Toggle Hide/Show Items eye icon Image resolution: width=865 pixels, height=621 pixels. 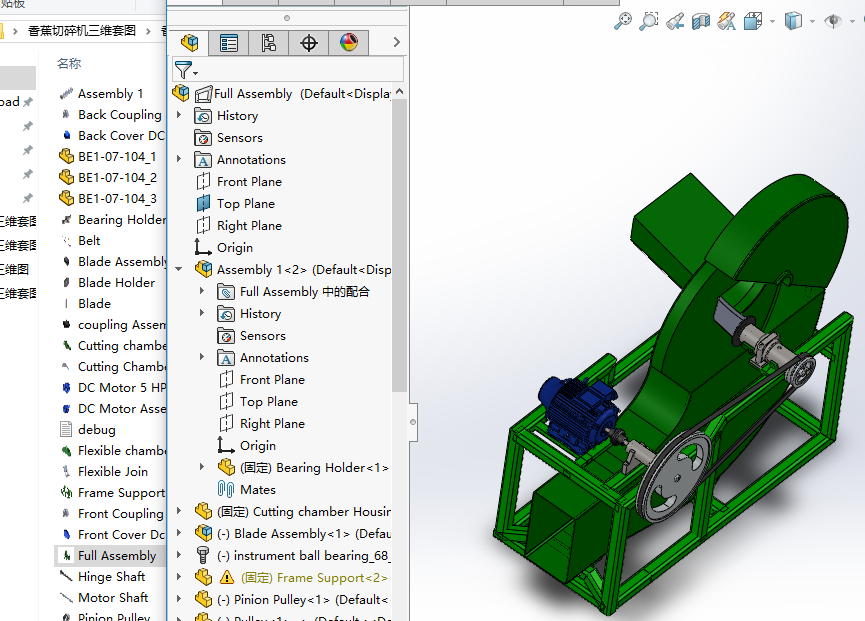point(832,21)
